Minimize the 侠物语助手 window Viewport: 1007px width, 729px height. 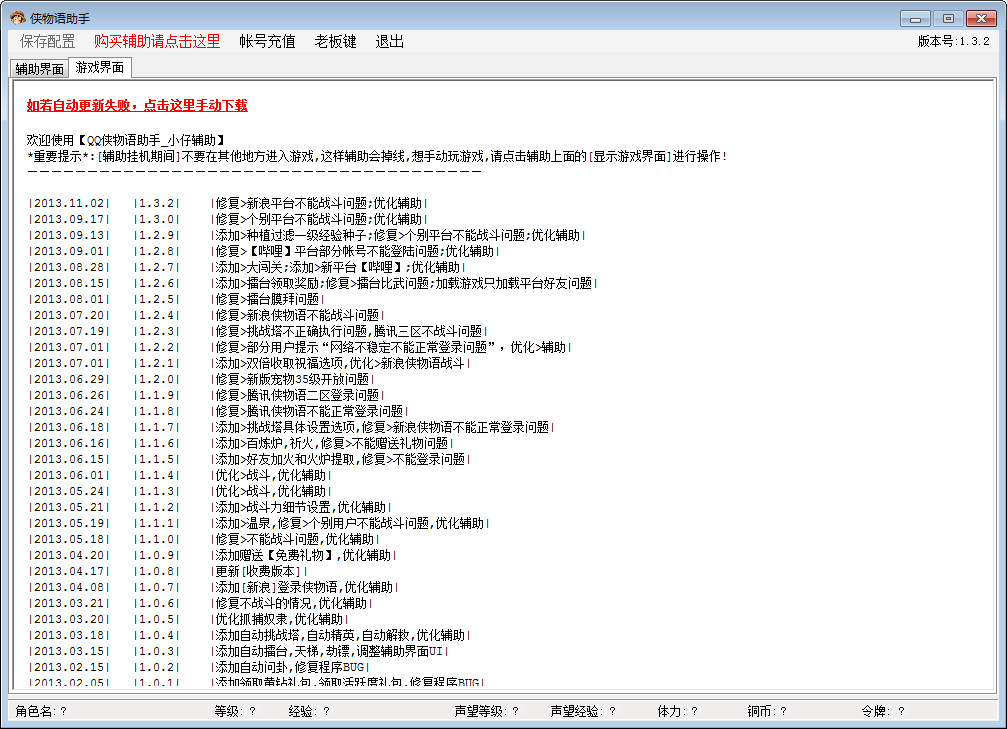[x=916, y=17]
